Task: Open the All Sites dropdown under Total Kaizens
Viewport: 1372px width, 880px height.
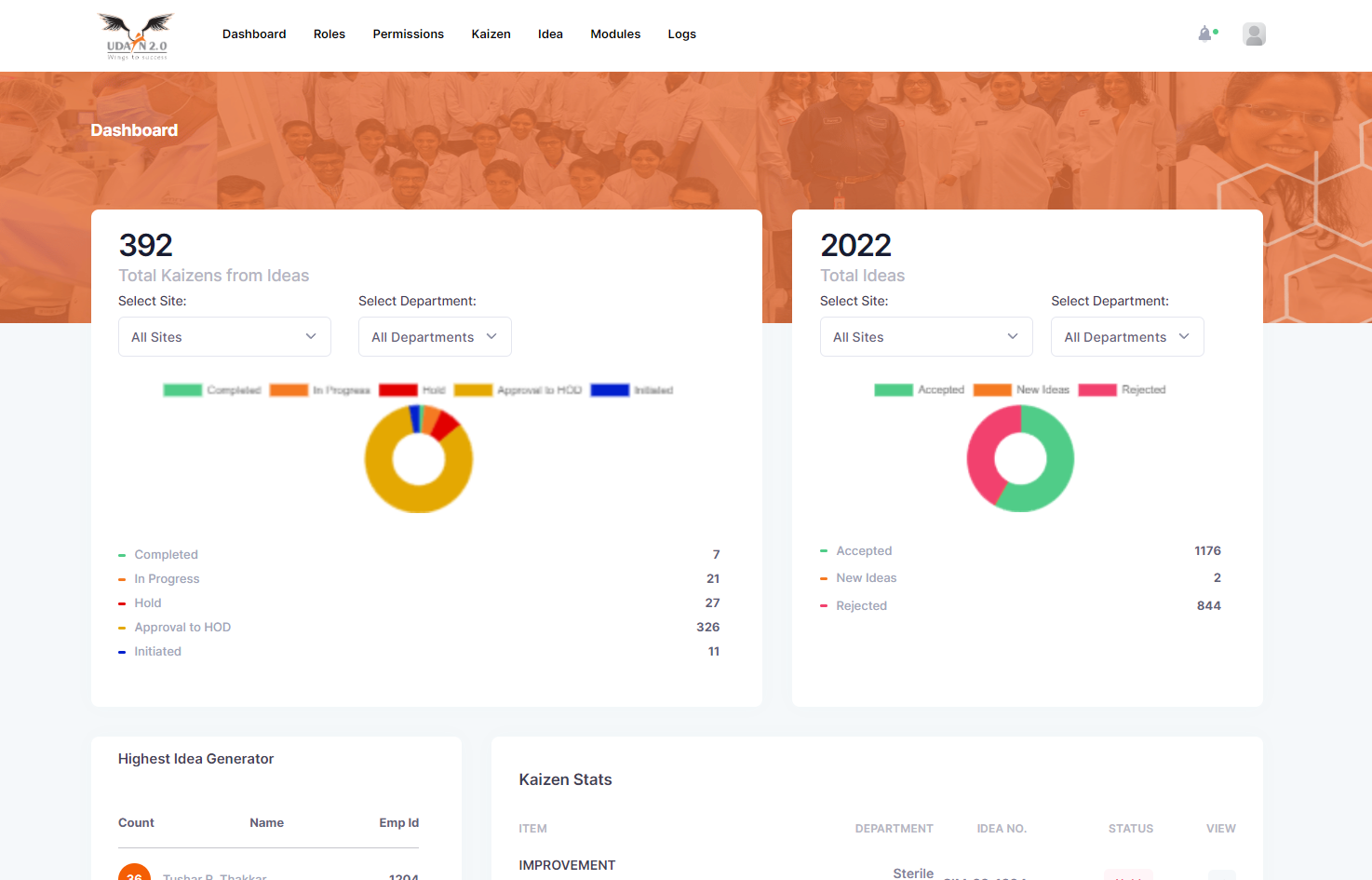Action: click(x=224, y=336)
